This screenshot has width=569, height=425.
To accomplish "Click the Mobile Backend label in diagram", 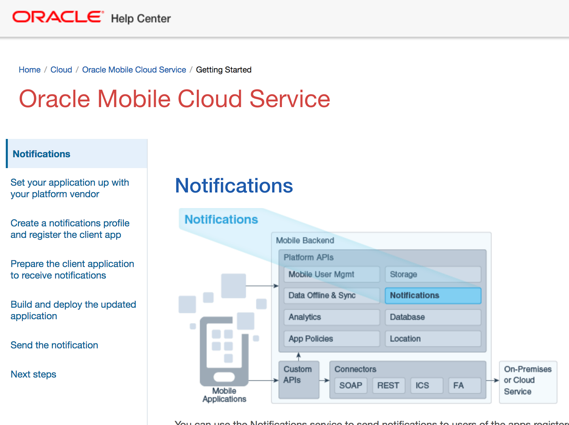I will tap(305, 240).
